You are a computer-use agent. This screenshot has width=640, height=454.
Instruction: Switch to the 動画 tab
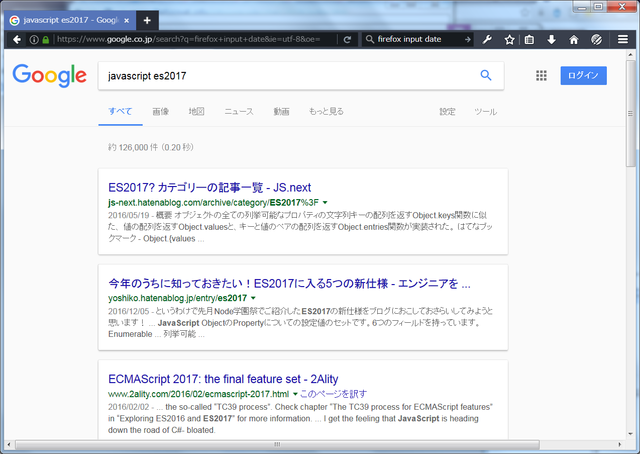[x=281, y=111]
